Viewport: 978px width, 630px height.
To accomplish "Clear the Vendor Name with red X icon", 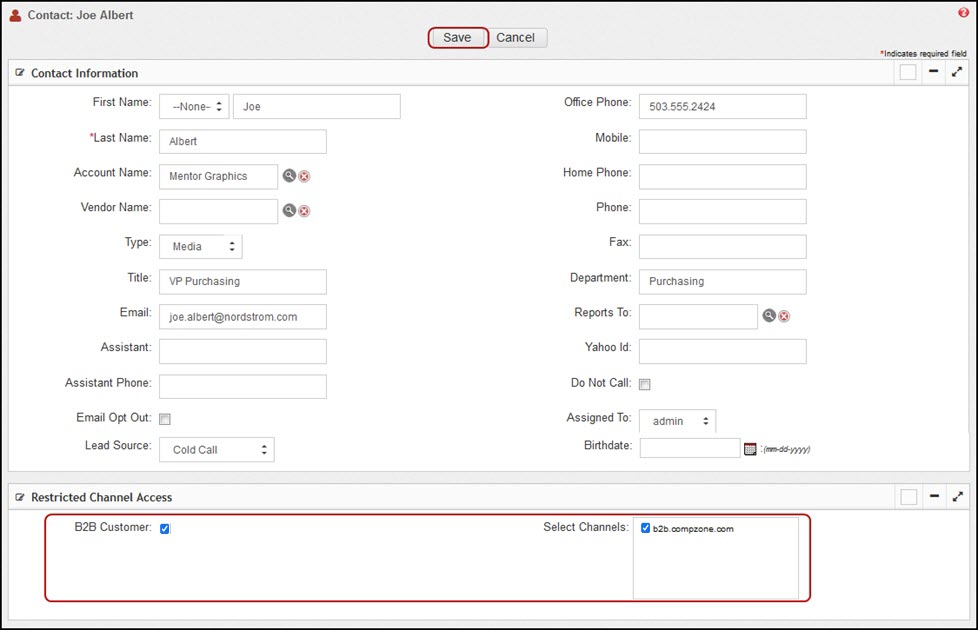I will click(304, 211).
